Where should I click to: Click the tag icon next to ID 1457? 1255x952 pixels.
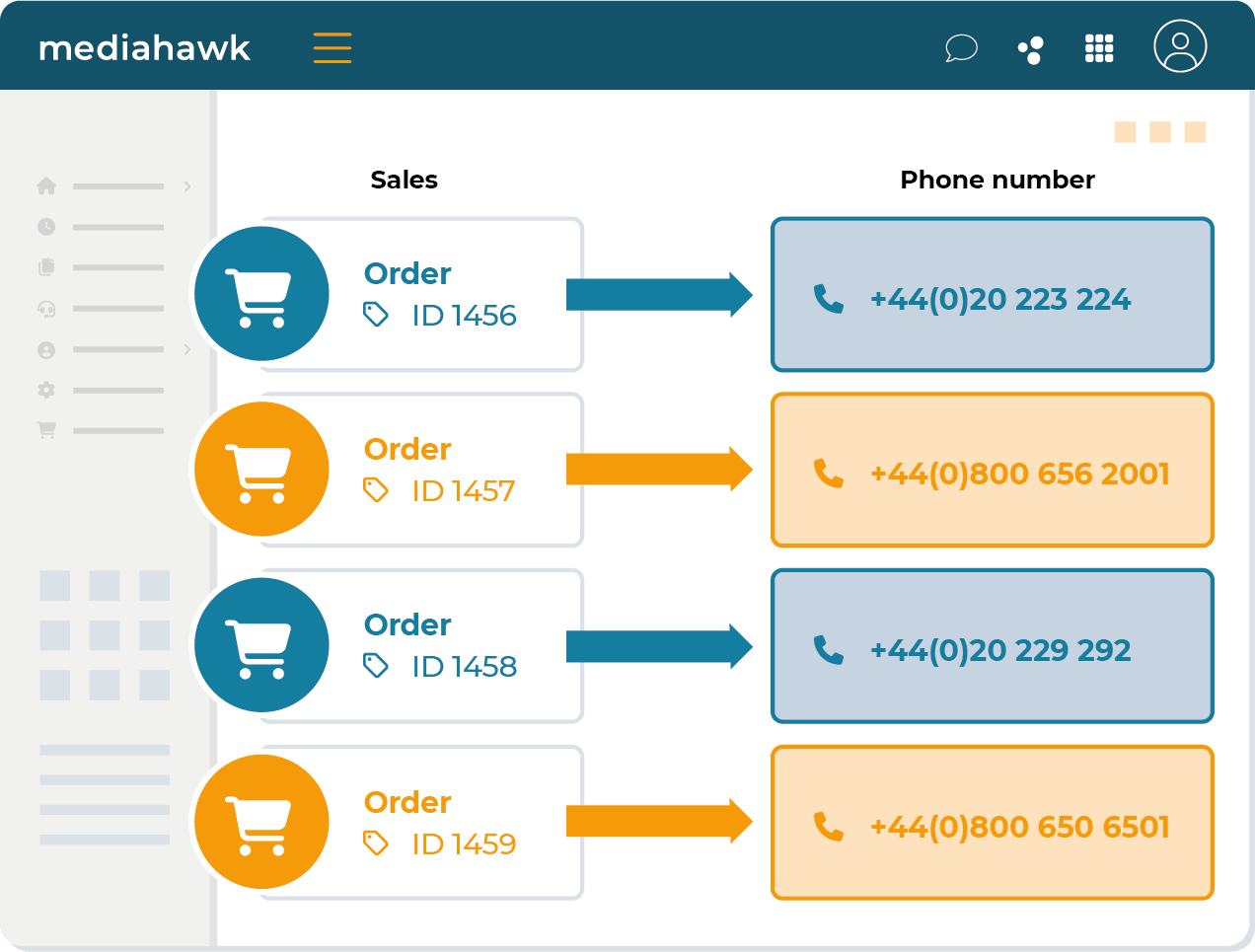(x=376, y=490)
